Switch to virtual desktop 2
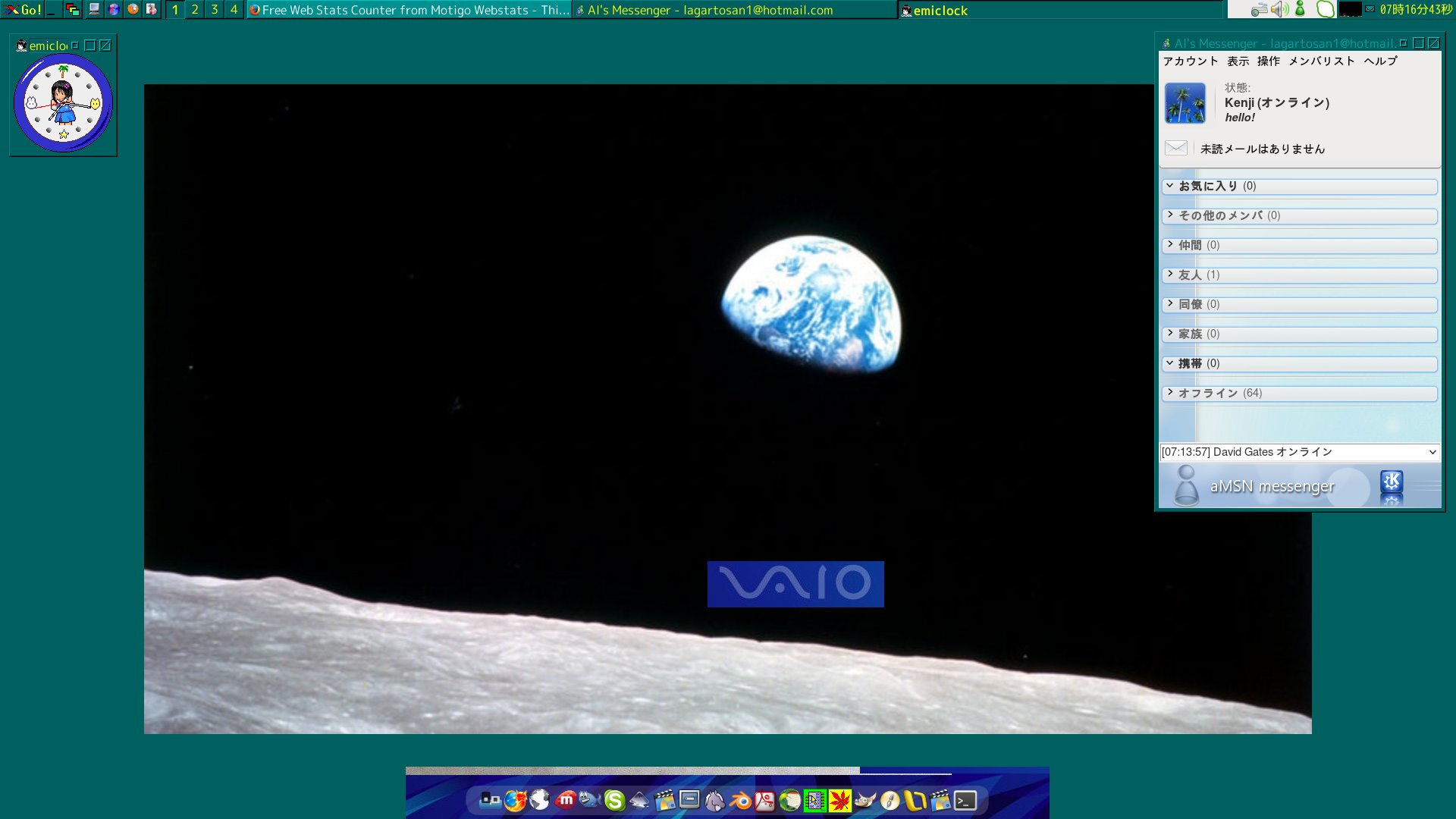Image resolution: width=1456 pixels, height=819 pixels. (195, 9)
